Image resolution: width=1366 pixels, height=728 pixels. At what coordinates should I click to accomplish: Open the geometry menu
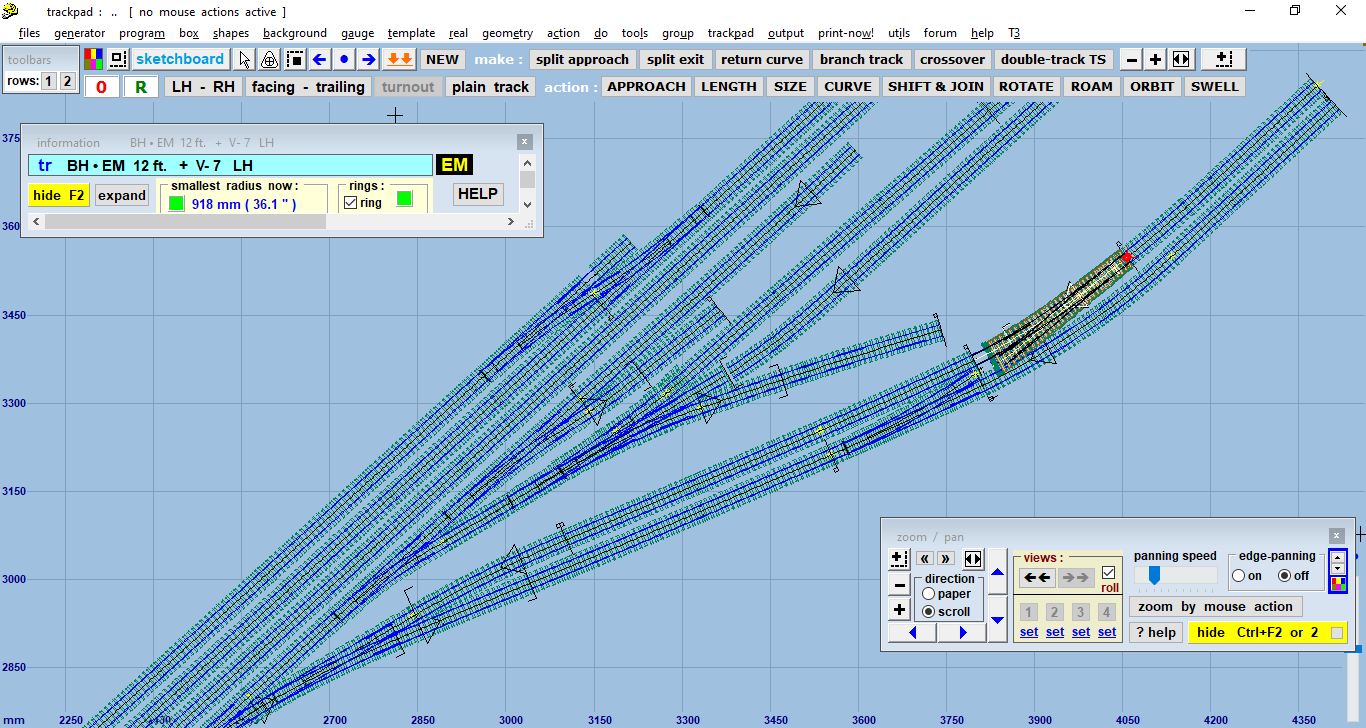point(507,33)
